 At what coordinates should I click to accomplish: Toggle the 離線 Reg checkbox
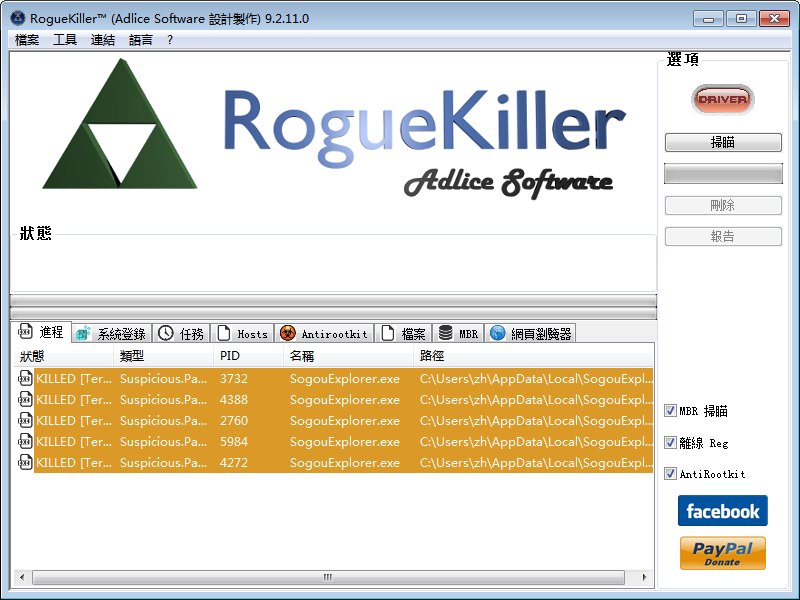click(x=670, y=443)
